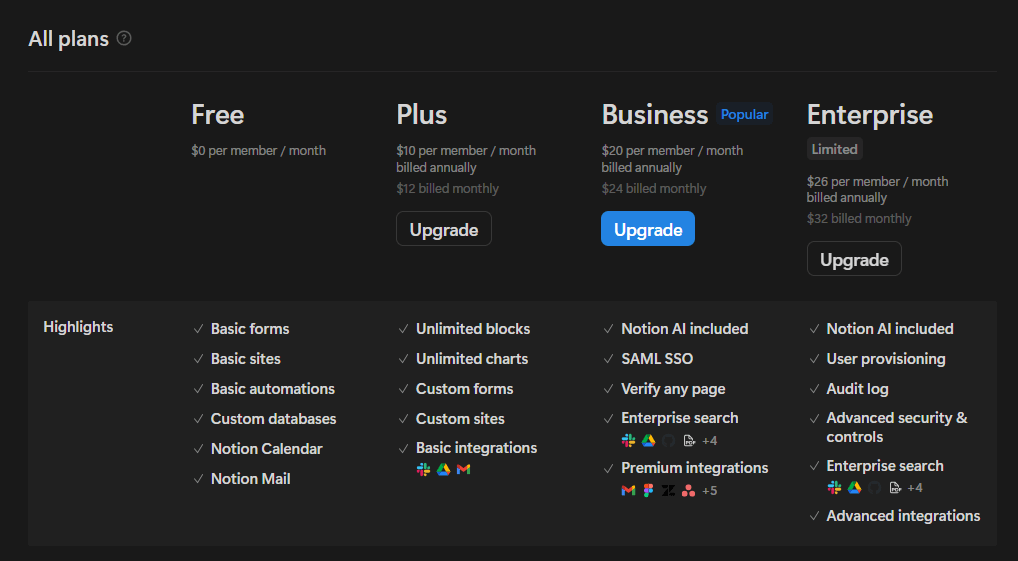
Task: Click Basic forms feature
Action: [250, 329]
